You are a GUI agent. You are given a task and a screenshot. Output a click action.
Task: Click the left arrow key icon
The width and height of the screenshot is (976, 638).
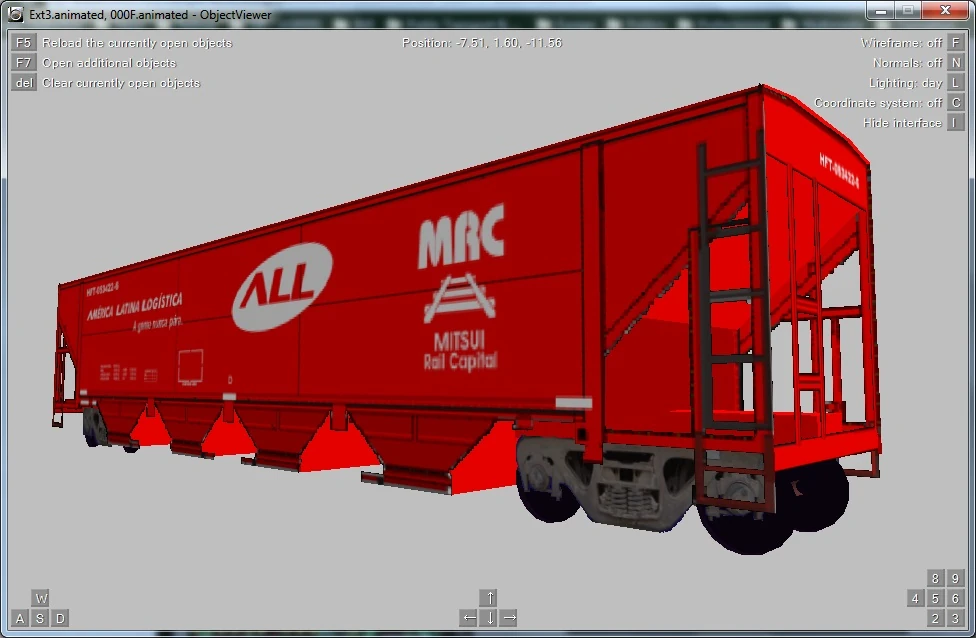coord(469,618)
